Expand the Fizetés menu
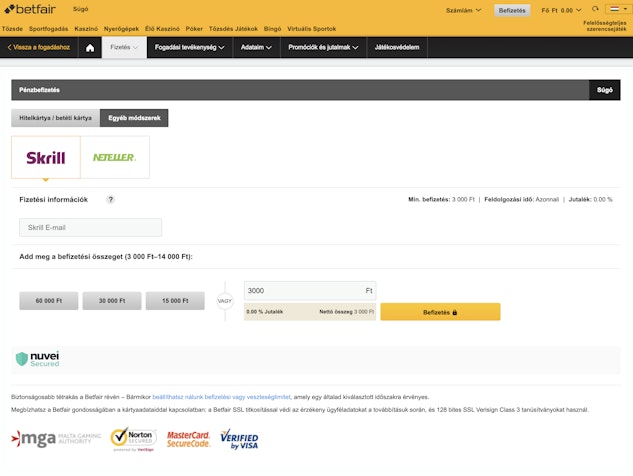The image size is (633, 476). point(124,47)
